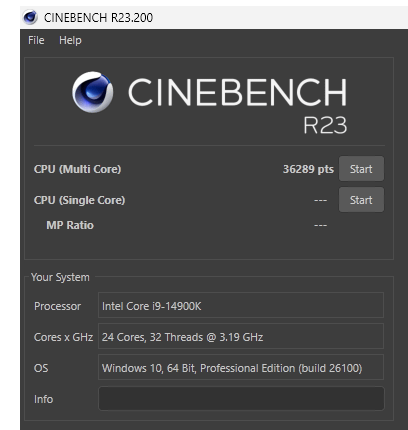Click the CINEBENCH R23.200 window title

tap(98, 17)
